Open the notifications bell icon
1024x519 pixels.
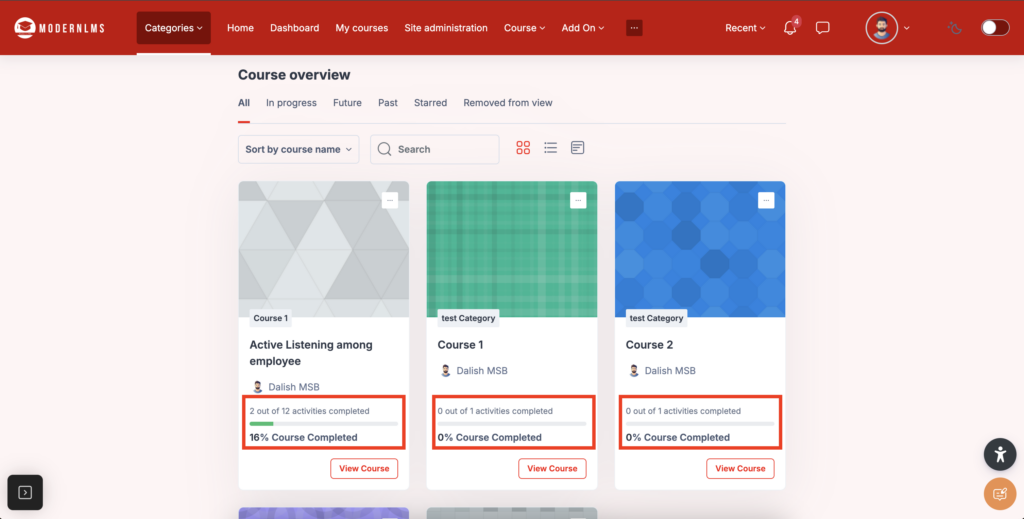tap(790, 28)
